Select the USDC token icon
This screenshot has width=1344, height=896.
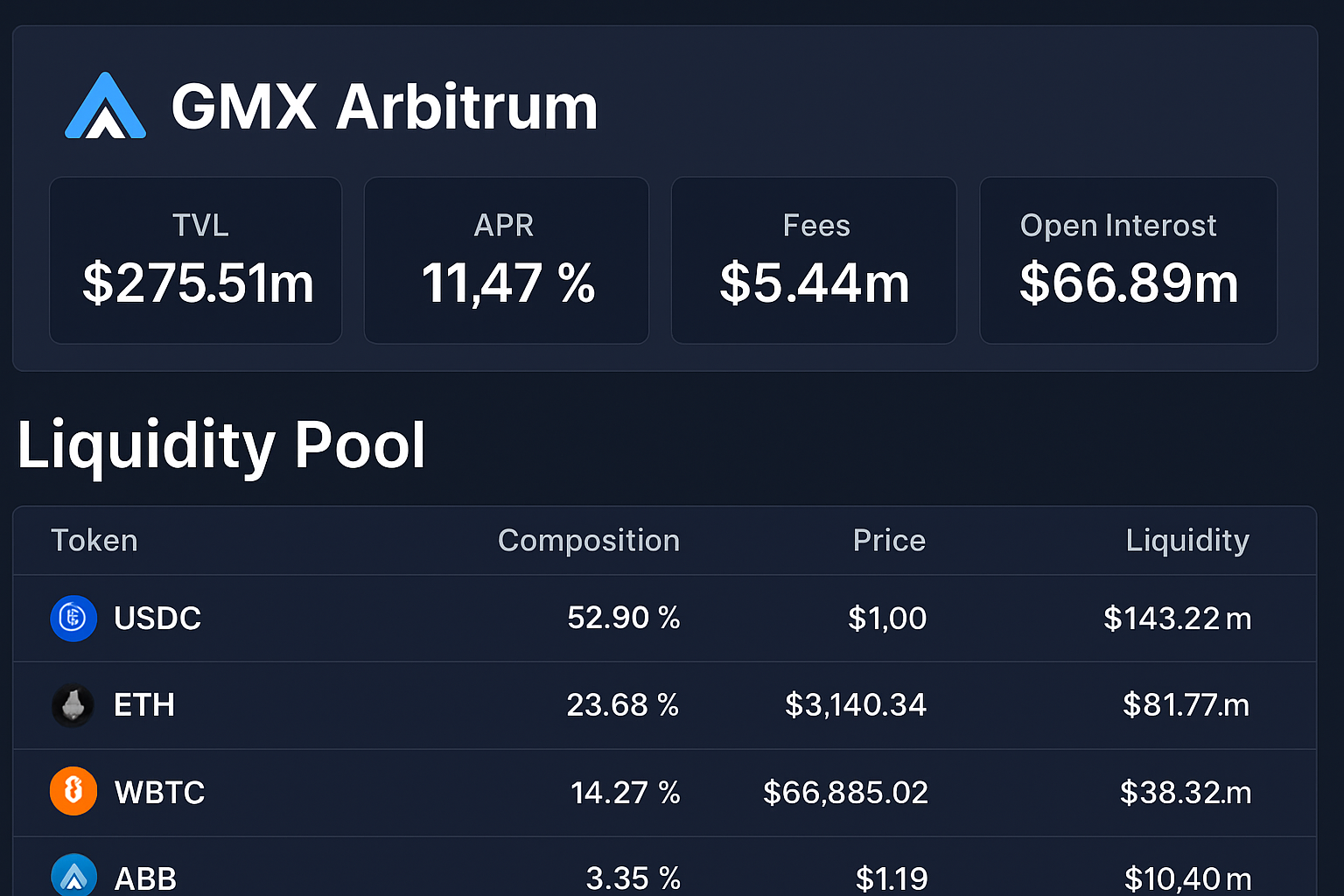tap(73, 618)
